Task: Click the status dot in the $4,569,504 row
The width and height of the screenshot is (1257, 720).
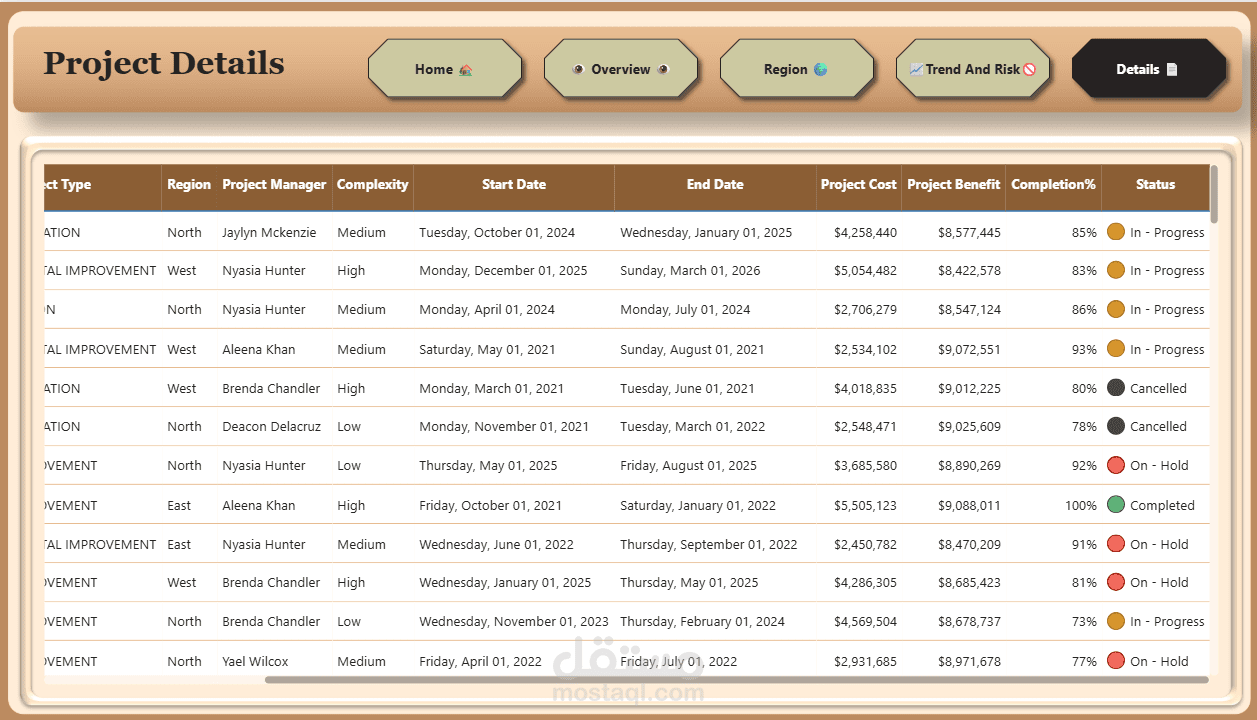Action: (x=1116, y=621)
